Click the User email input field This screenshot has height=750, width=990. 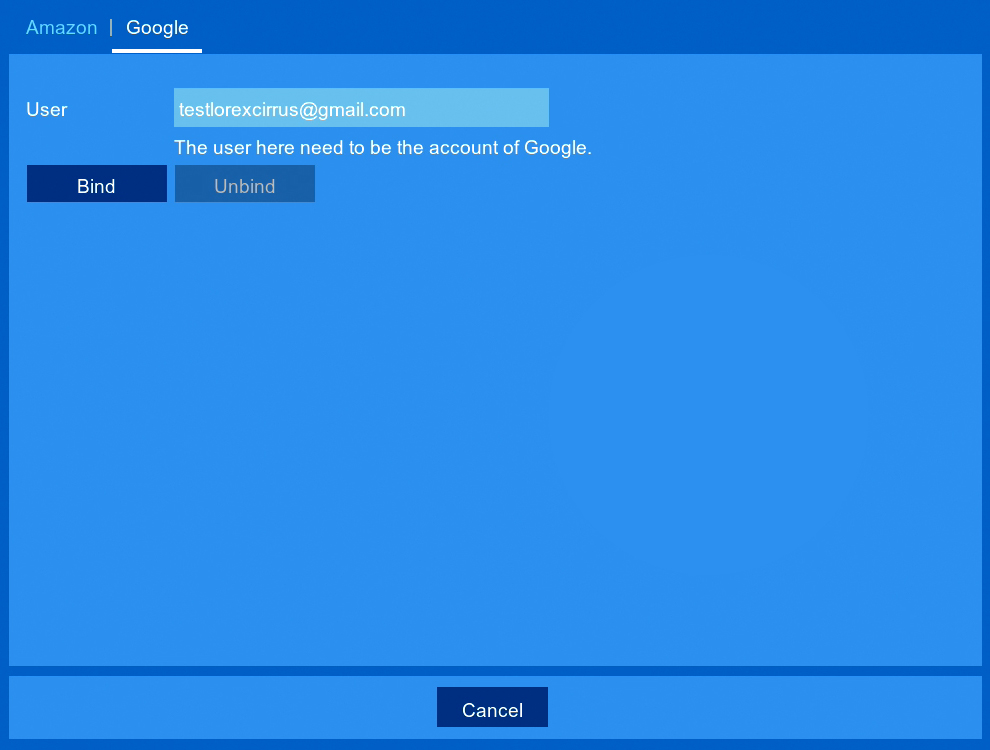coord(361,108)
